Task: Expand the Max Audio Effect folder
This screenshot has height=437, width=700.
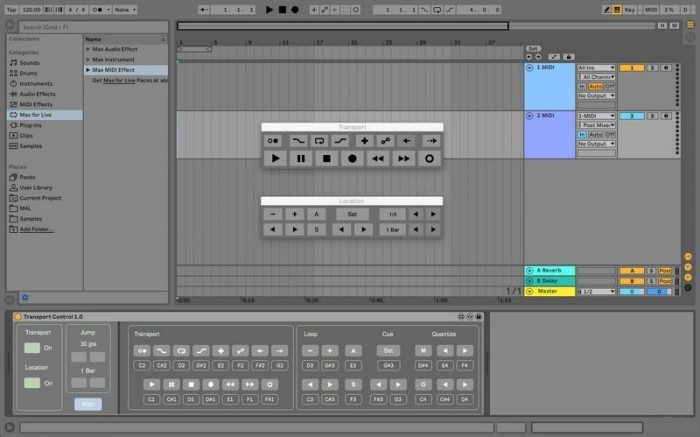Action: 88,48
